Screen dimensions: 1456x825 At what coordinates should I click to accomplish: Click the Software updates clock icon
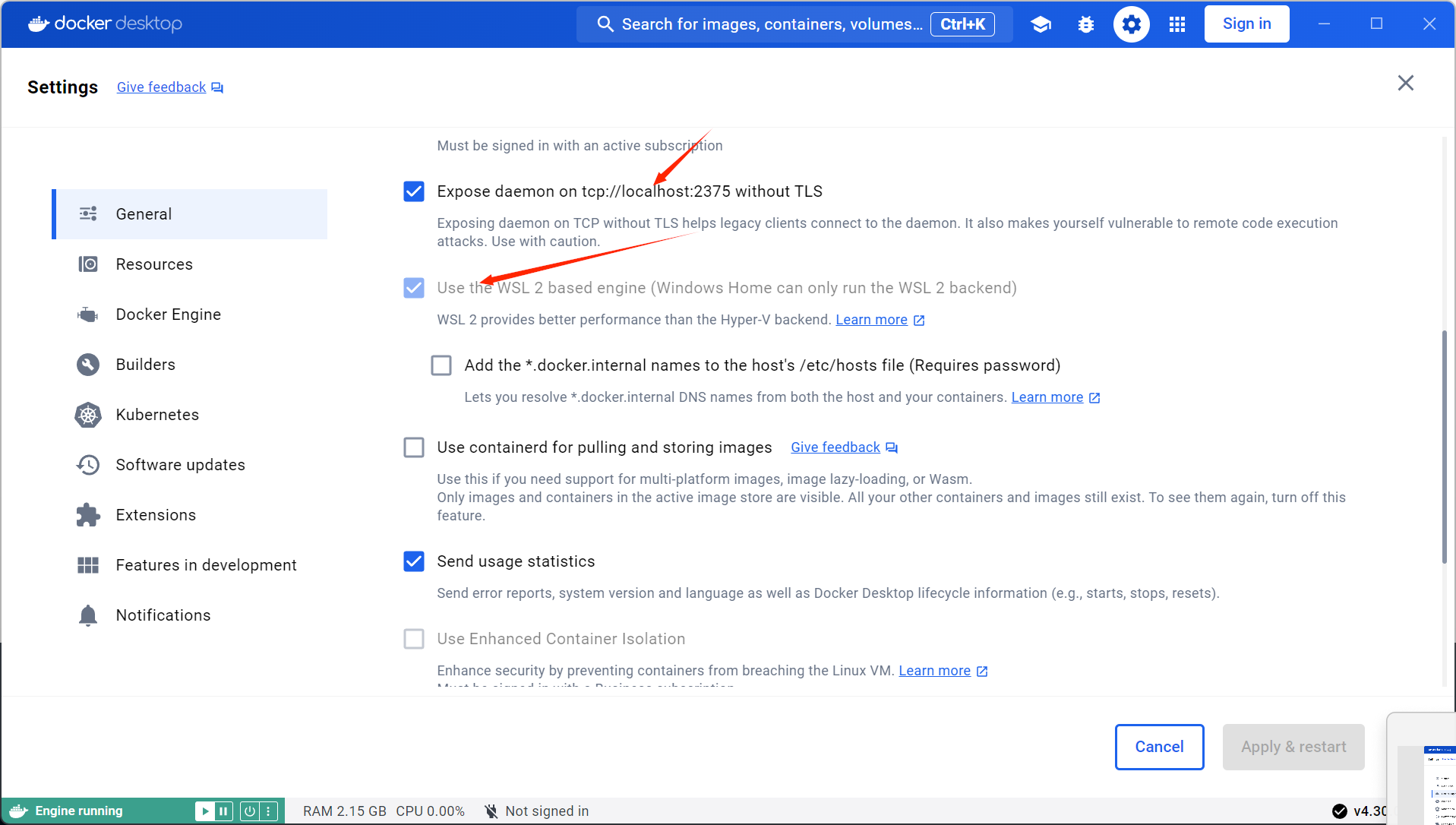point(88,465)
